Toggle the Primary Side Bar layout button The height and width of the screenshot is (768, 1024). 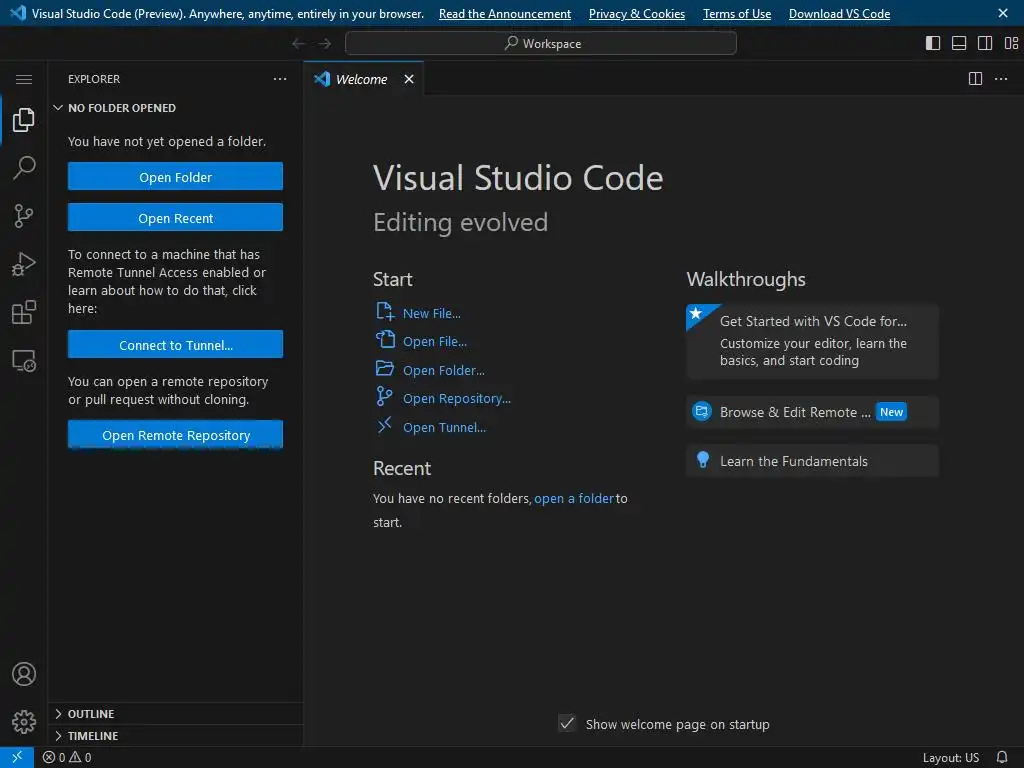933,43
